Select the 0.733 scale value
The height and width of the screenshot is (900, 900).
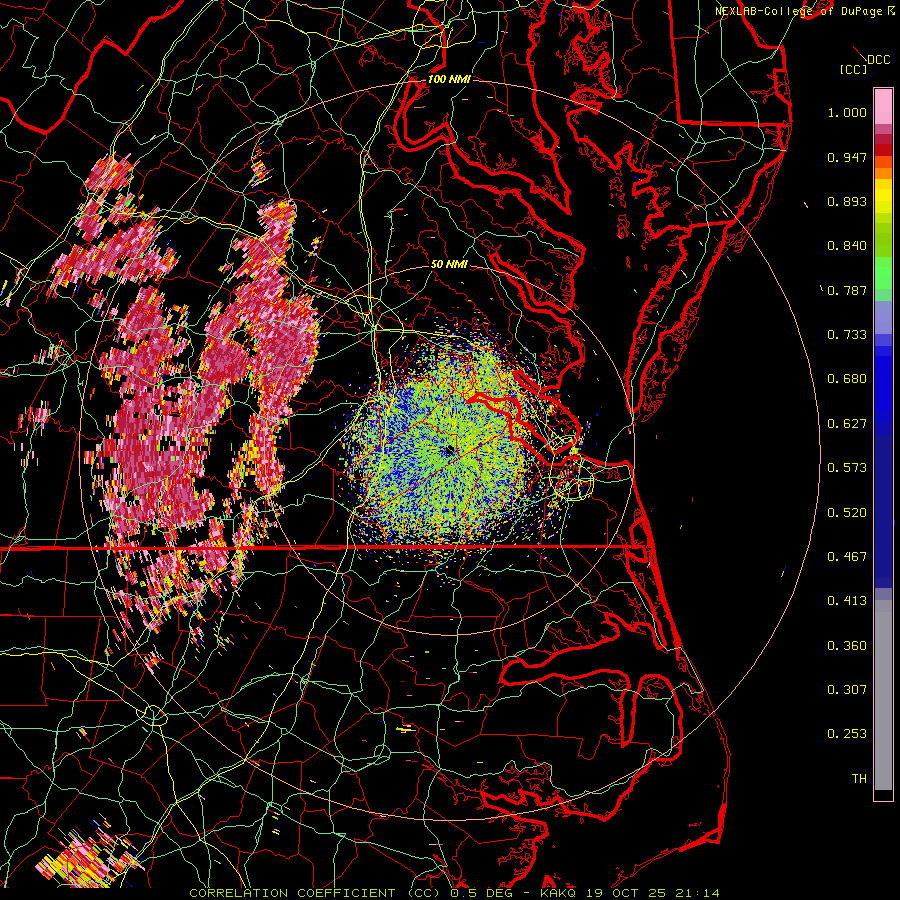tap(847, 335)
